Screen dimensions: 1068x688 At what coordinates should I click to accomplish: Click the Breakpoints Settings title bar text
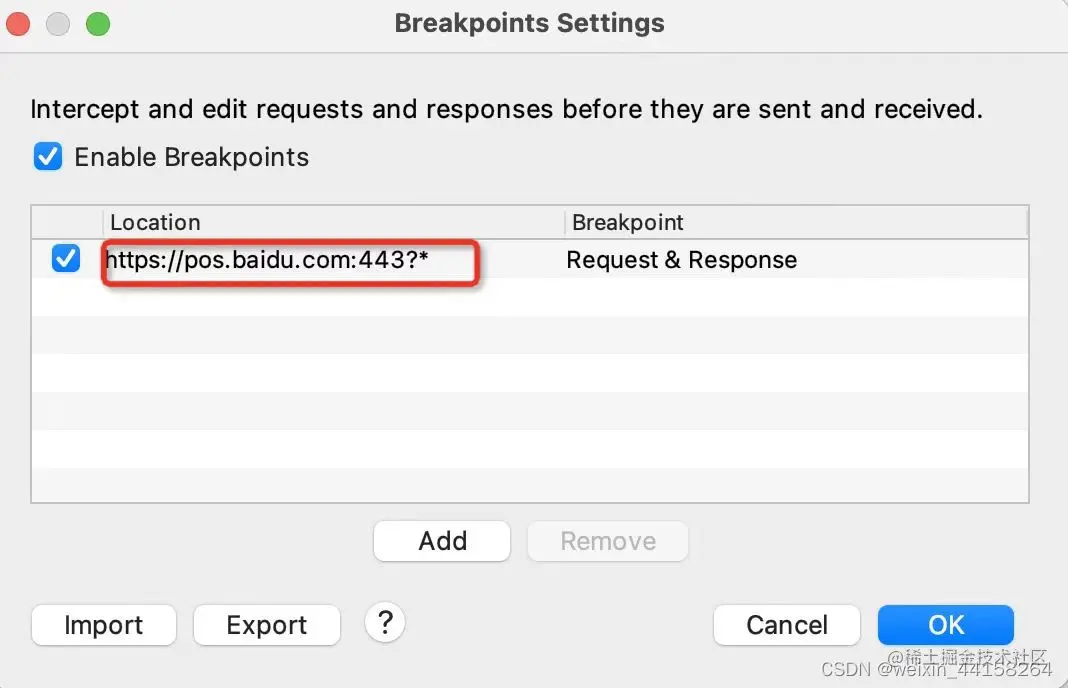click(529, 23)
